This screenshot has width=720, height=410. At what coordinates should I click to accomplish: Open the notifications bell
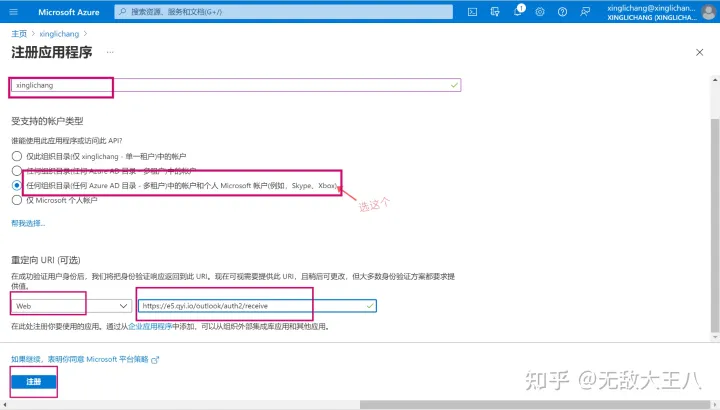coord(518,12)
